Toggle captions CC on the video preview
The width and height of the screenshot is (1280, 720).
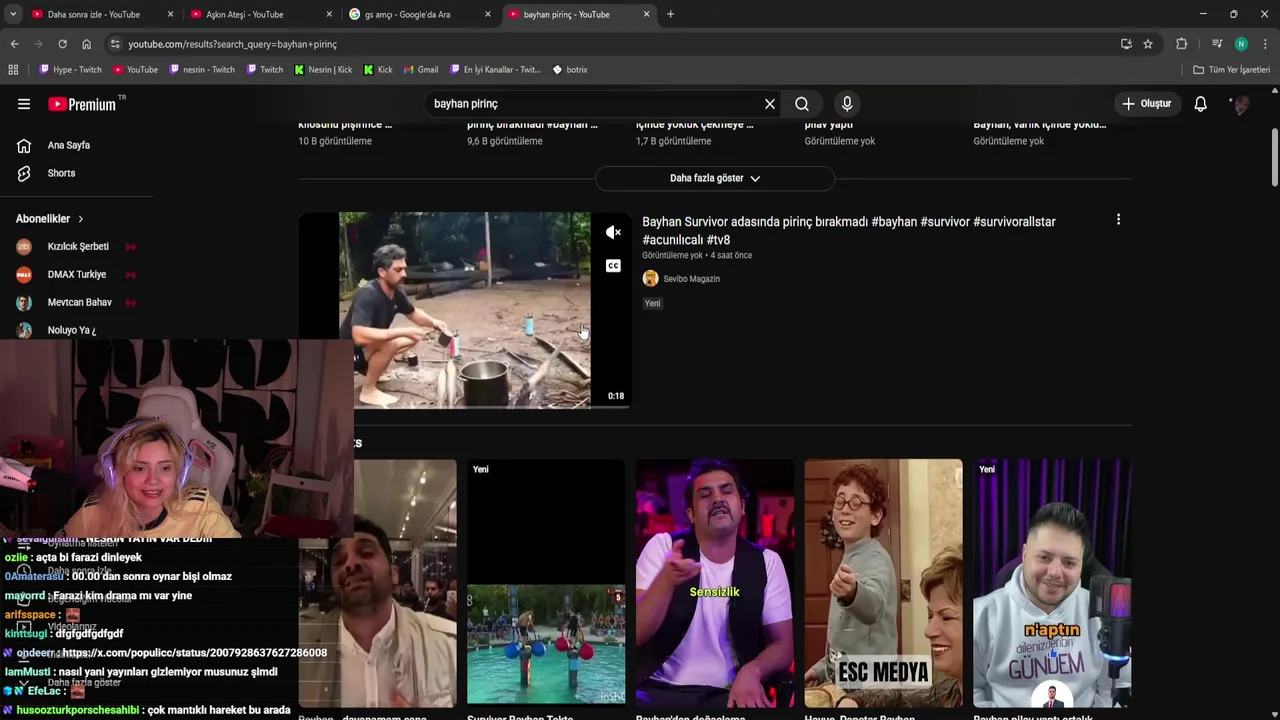coord(613,266)
